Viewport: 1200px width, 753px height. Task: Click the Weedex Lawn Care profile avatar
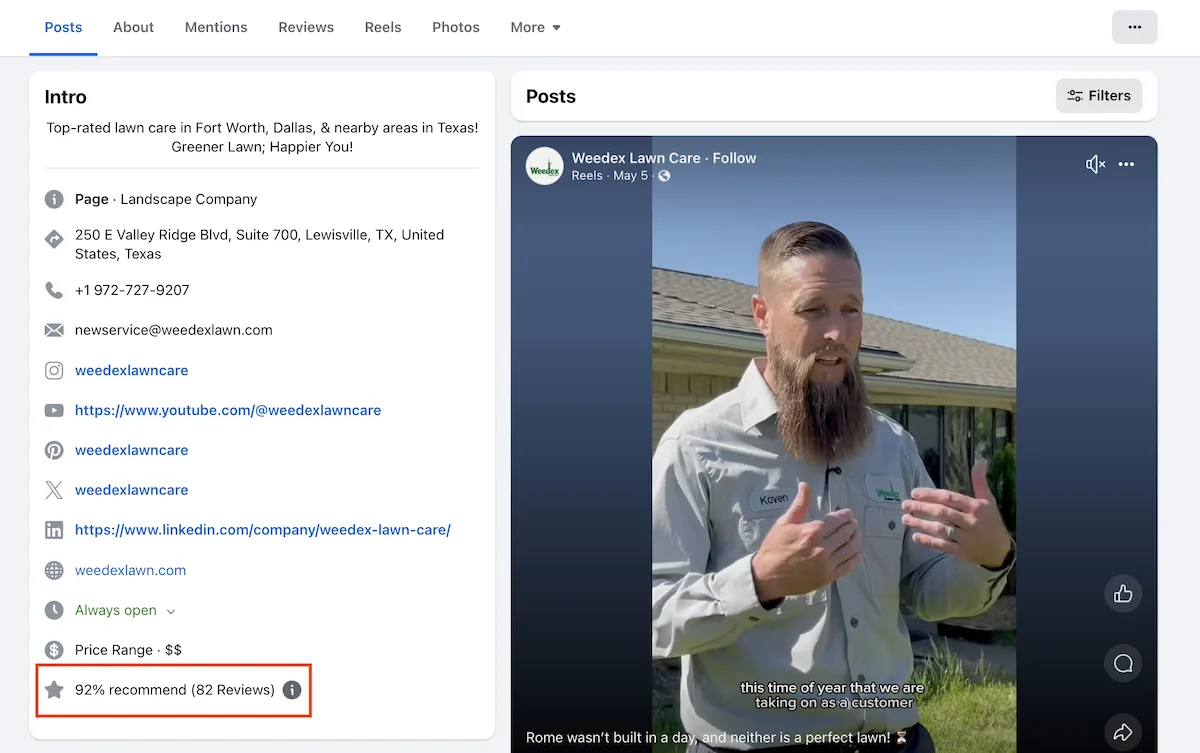545,166
